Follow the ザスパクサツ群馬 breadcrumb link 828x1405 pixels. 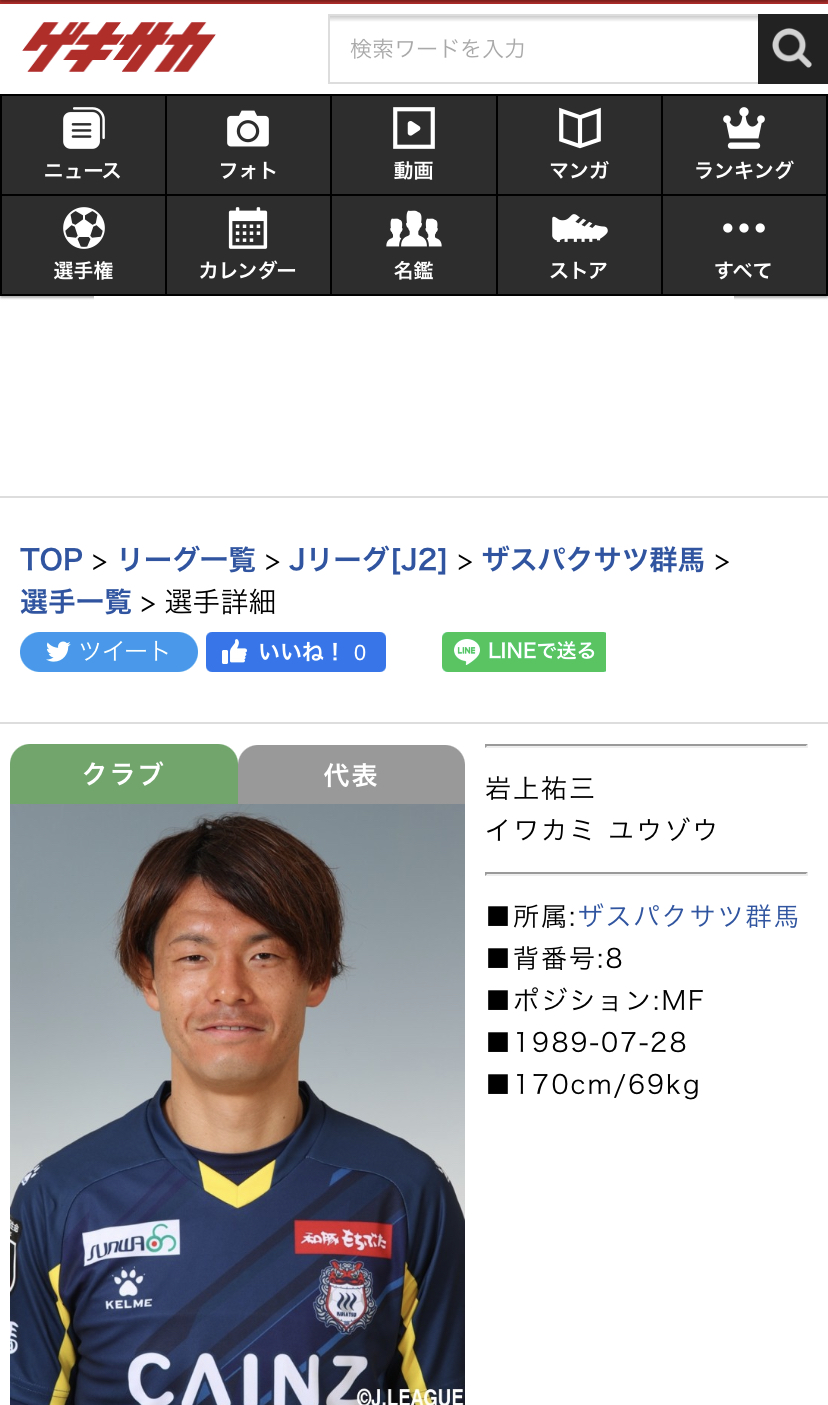[x=593, y=560]
